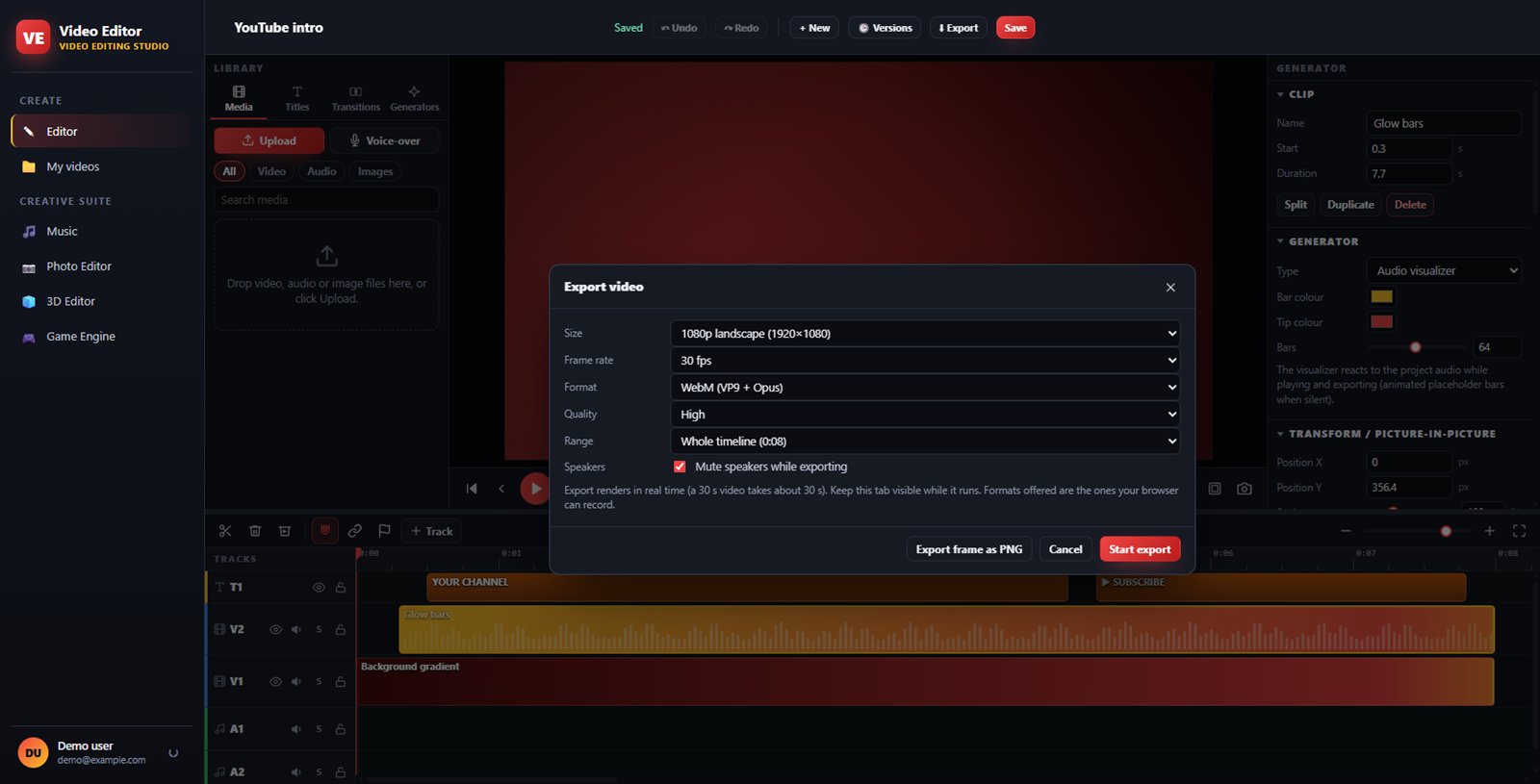Click the safe-area frame icon below preview
Screen dimensions: 1540x784
(x=1215, y=489)
